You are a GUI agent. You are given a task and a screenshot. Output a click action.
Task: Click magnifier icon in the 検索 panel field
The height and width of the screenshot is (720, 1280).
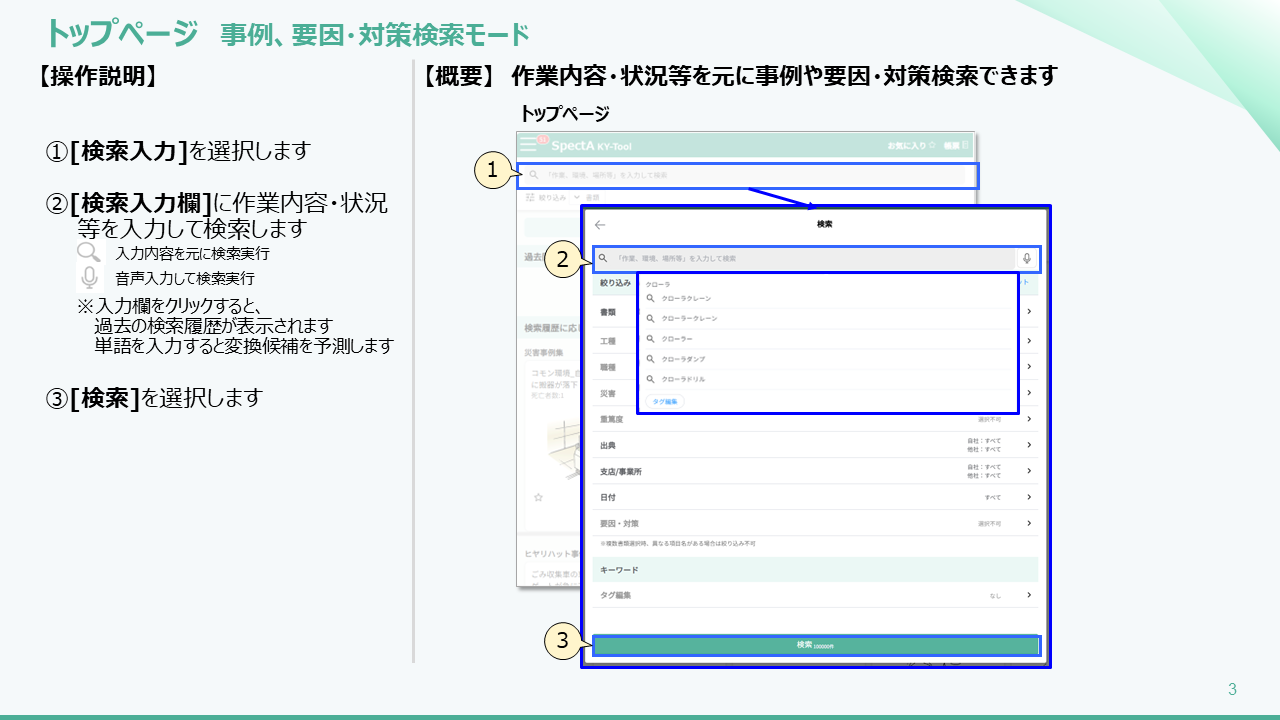[603, 259]
